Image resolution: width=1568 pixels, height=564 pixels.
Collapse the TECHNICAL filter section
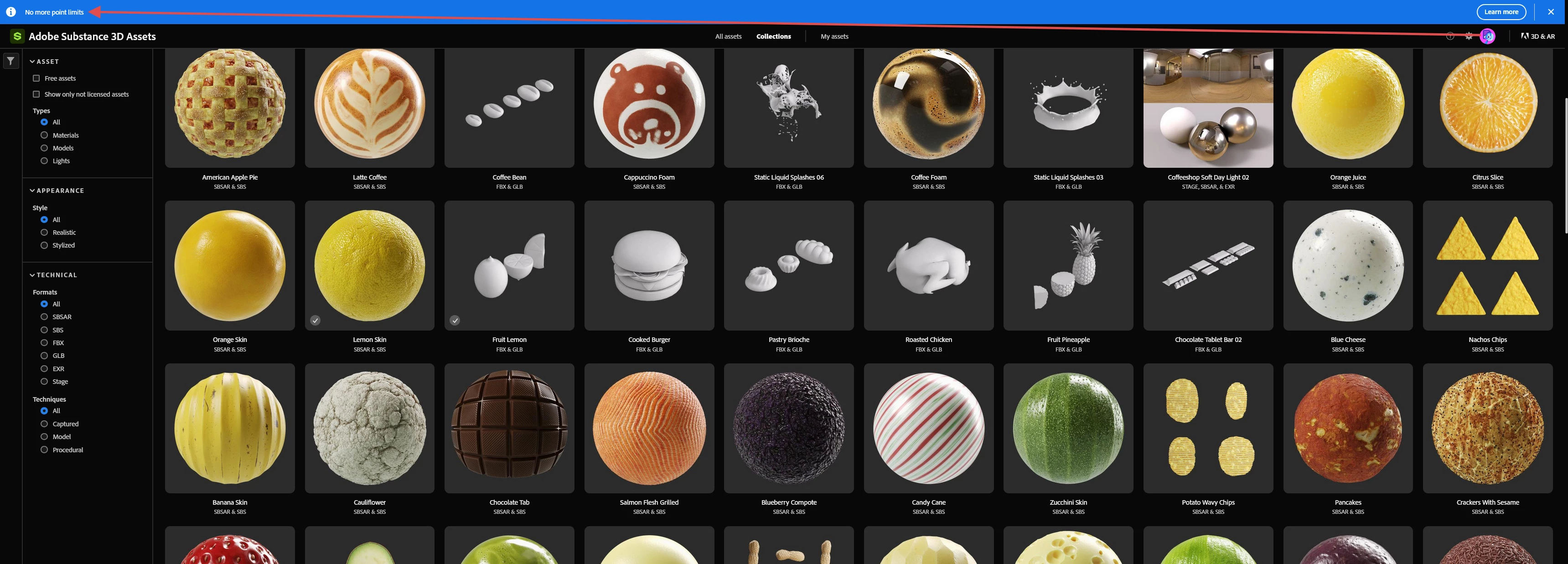(32, 275)
